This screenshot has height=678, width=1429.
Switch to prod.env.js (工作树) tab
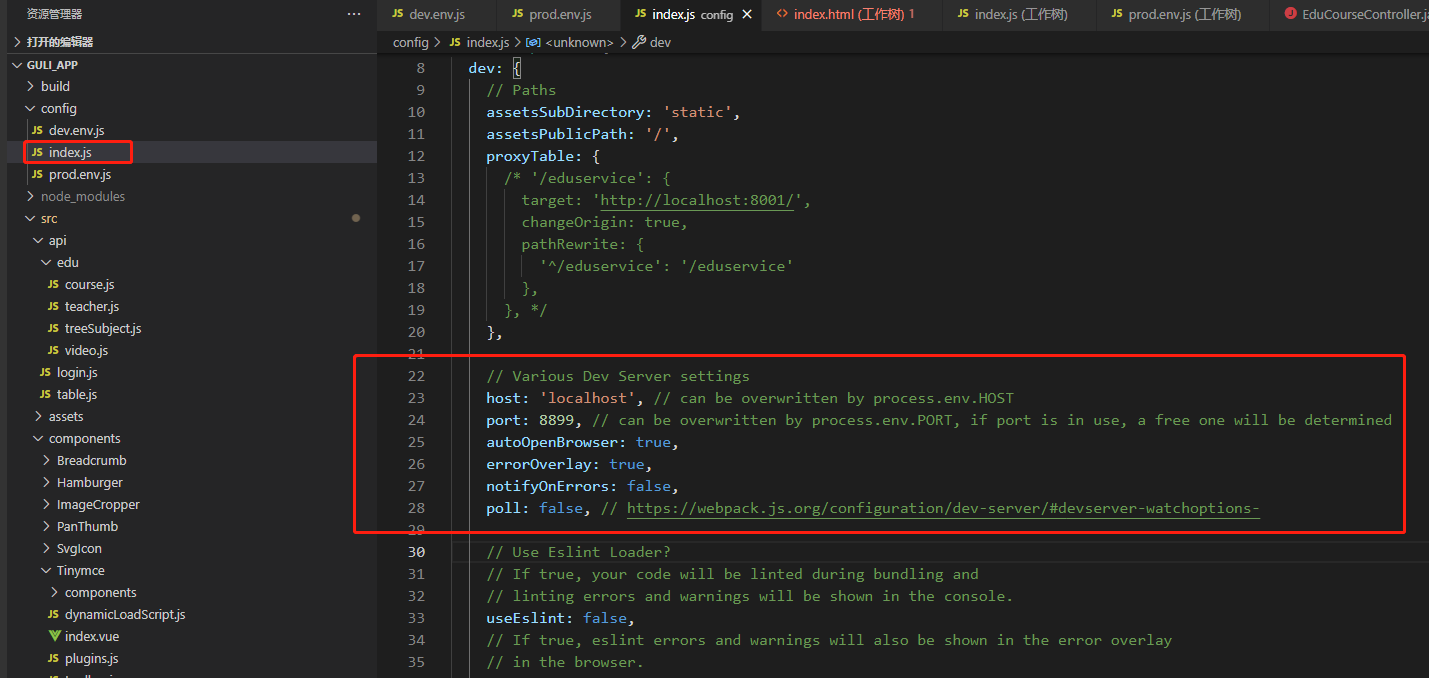coord(1184,14)
